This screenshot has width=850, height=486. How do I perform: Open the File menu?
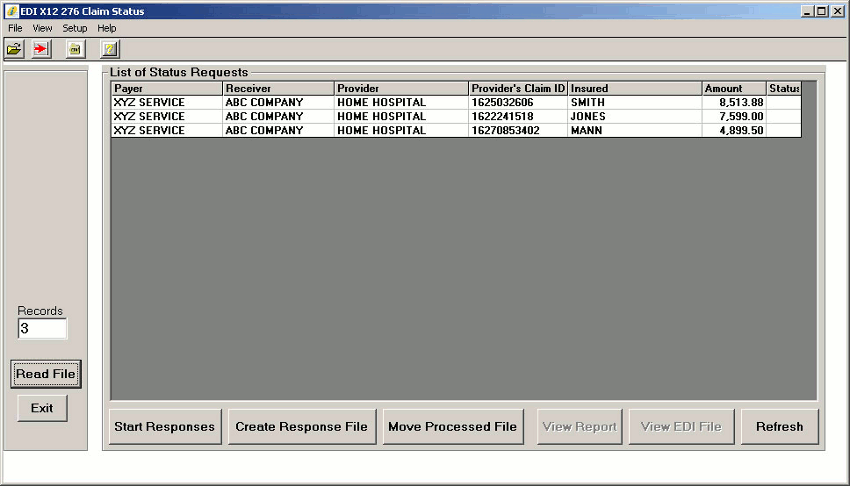[x=15, y=28]
